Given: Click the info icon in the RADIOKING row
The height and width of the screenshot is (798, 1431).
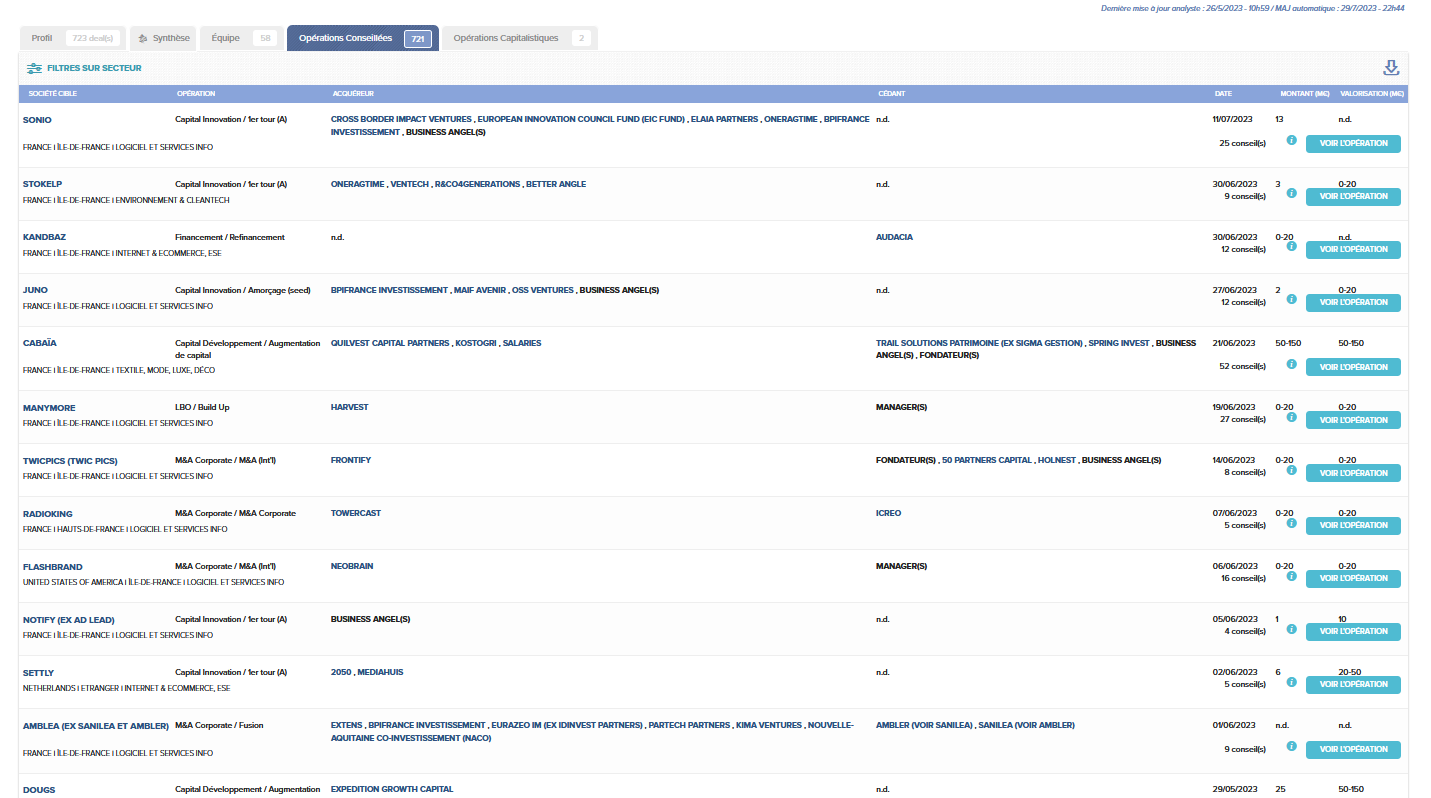Looking at the screenshot, I should [x=1291, y=523].
